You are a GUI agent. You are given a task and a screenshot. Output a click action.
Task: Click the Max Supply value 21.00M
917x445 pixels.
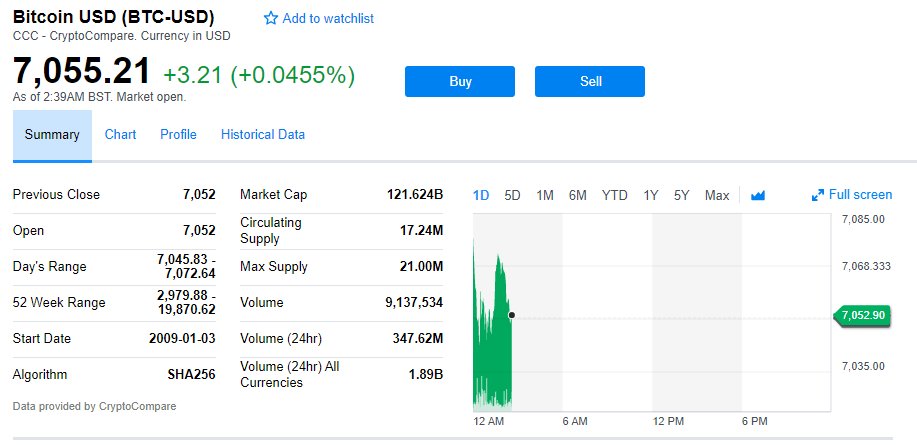(x=421, y=267)
